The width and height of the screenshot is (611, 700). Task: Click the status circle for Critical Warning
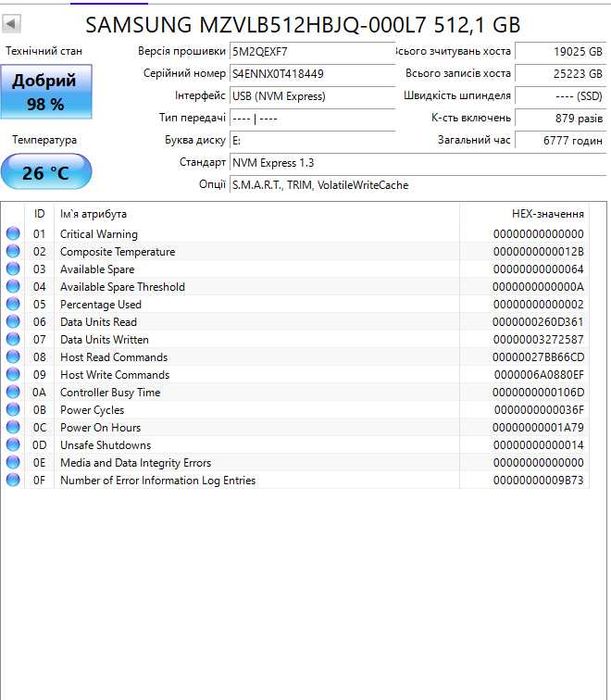pyautogui.click(x=13, y=233)
